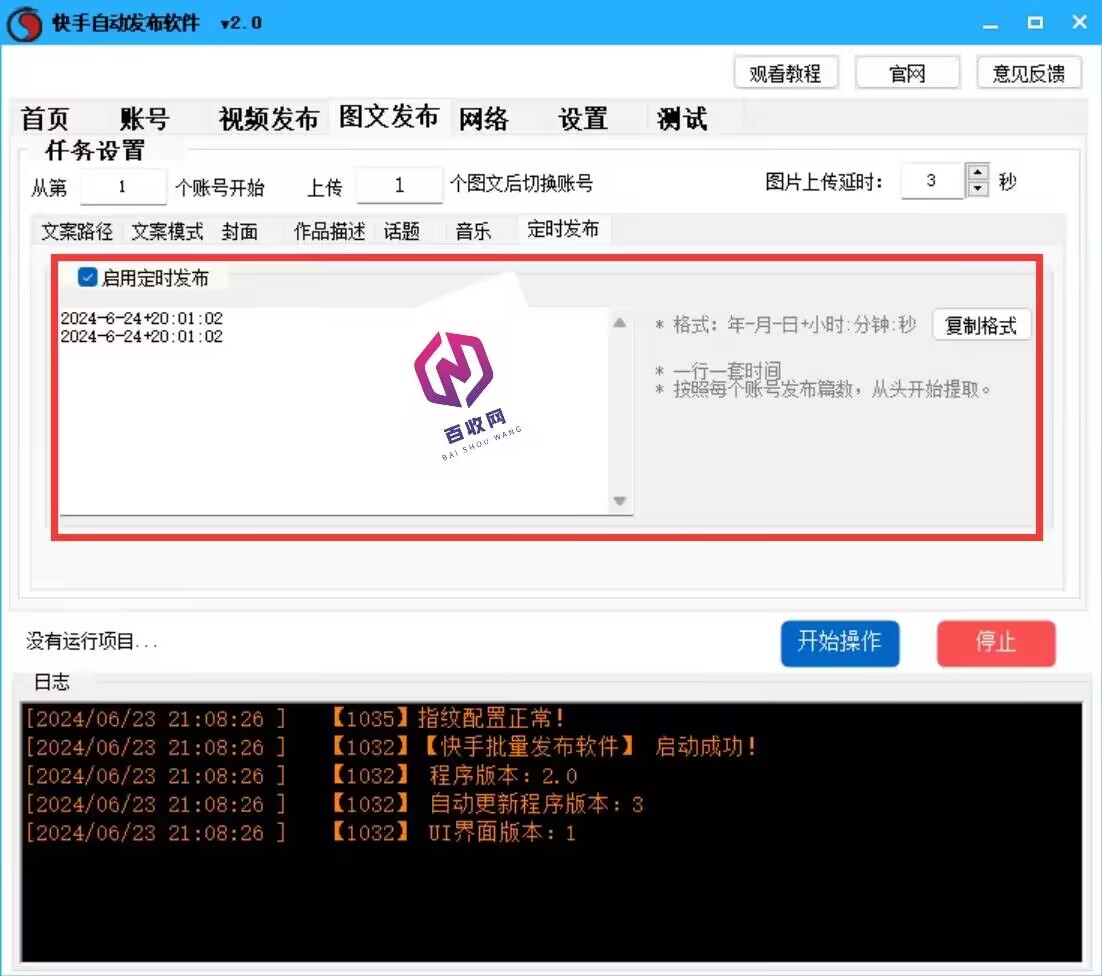Viewport: 1102px width, 976px height.
Task: Open the 网络 tab
Action: pyautogui.click(x=484, y=119)
